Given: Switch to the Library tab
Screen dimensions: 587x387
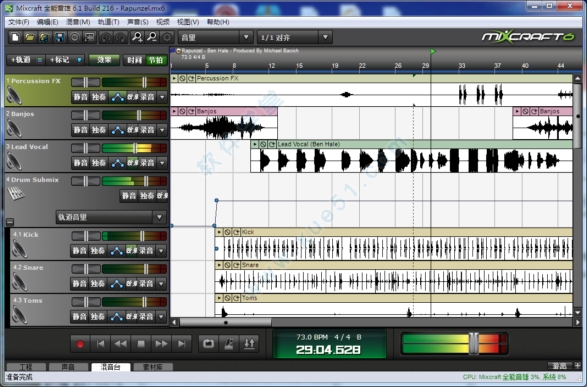Looking at the screenshot, I should point(153,367).
